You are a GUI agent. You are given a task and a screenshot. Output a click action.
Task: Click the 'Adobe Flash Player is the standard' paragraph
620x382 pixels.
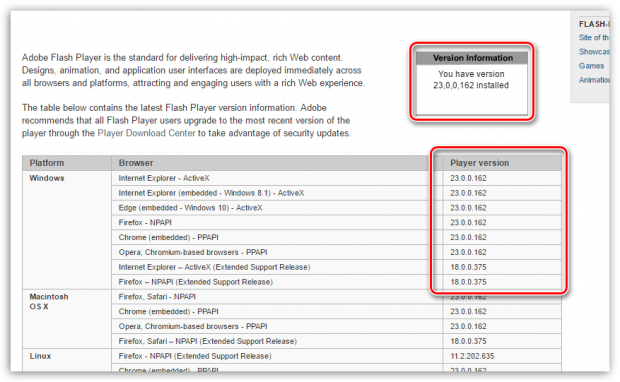click(193, 70)
